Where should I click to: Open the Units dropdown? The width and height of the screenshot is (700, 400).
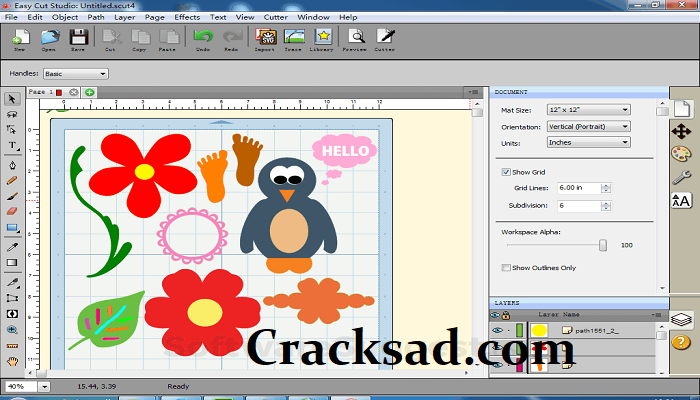[588, 142]
